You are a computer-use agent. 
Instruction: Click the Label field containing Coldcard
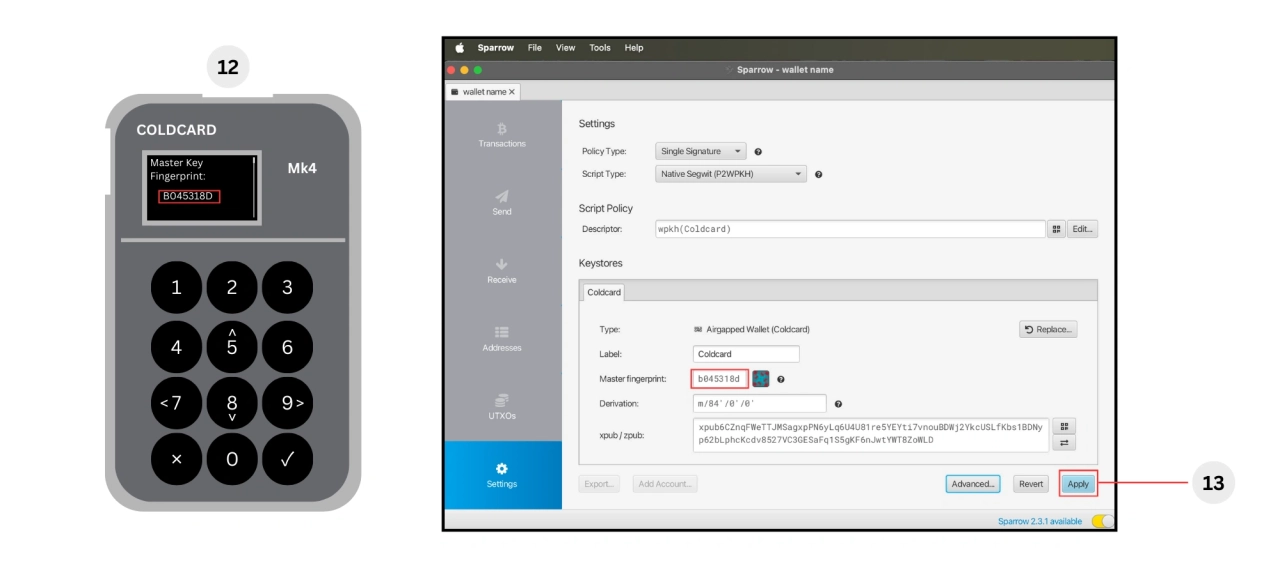(x=746, y=354)
